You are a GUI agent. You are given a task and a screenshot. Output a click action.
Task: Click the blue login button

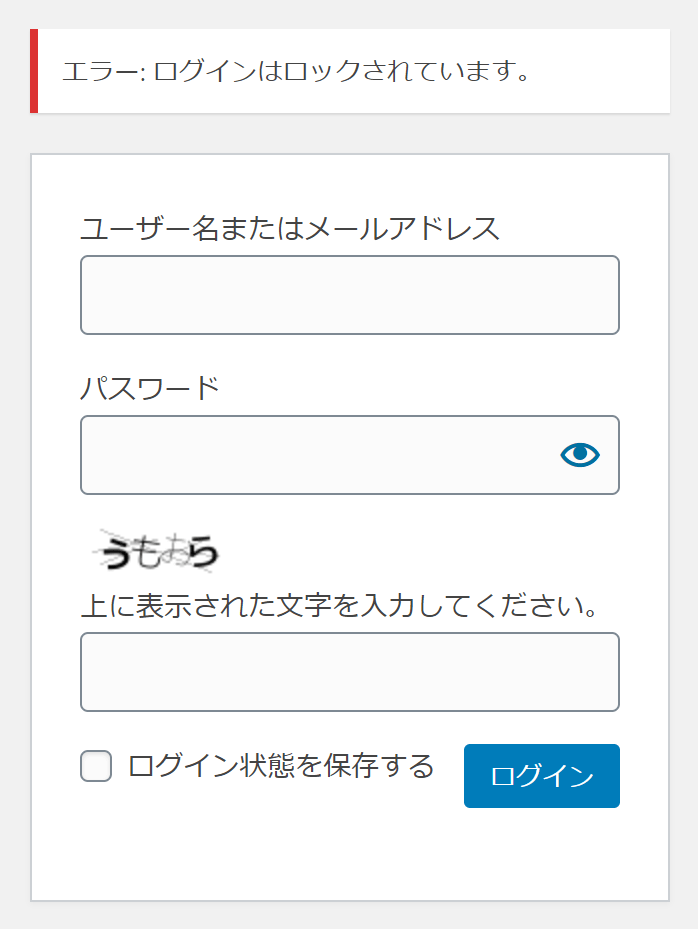[541, 776]
